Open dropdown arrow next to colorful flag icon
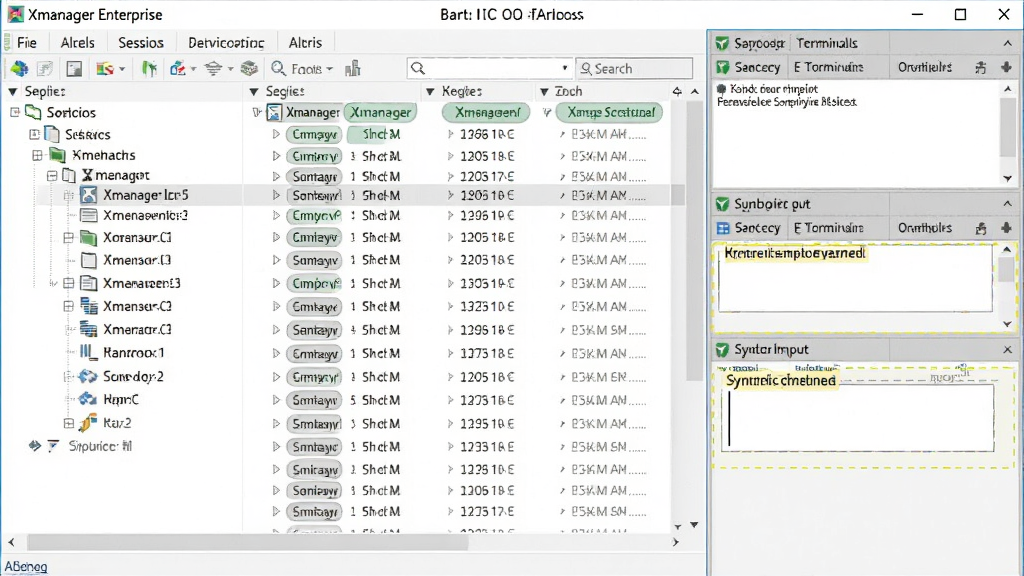This screenshot has width=1024, height=576. [x=122, y=69]
